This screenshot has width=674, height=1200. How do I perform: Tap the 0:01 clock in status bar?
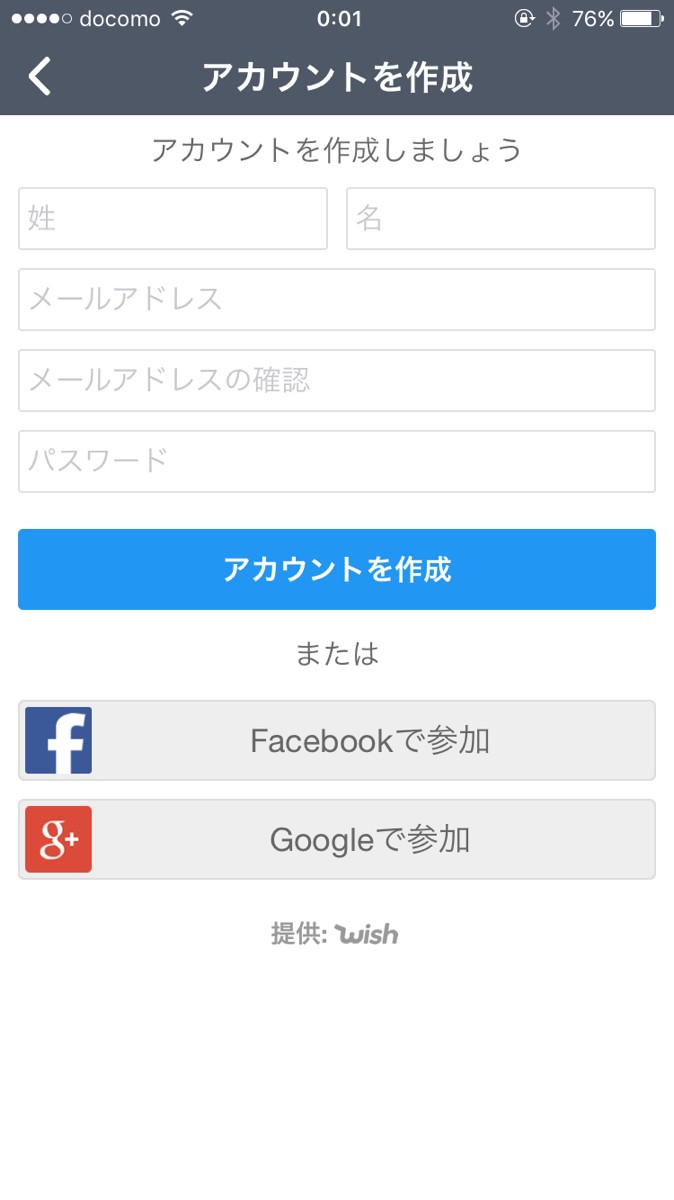pyautogui.click(x=337, y=18)
